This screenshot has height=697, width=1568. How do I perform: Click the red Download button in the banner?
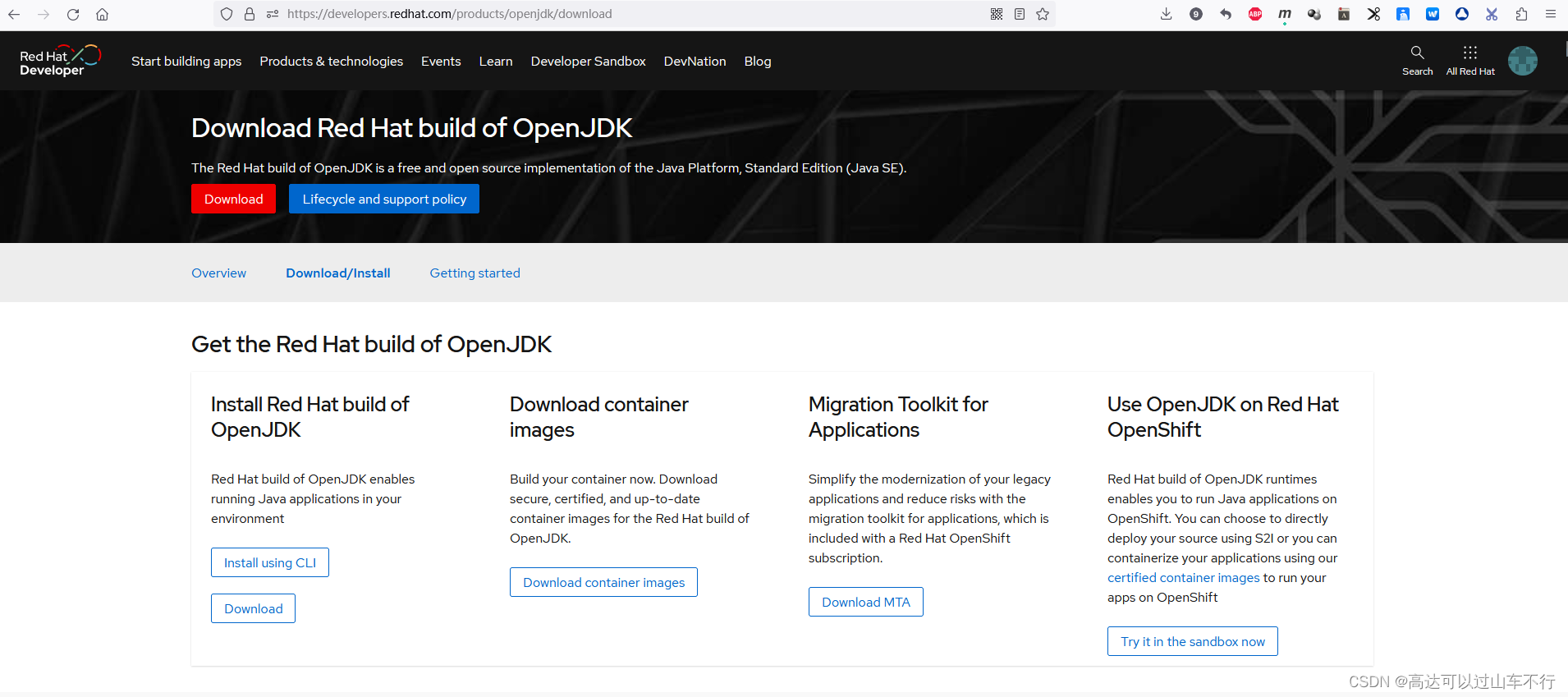tap(233, 199)
